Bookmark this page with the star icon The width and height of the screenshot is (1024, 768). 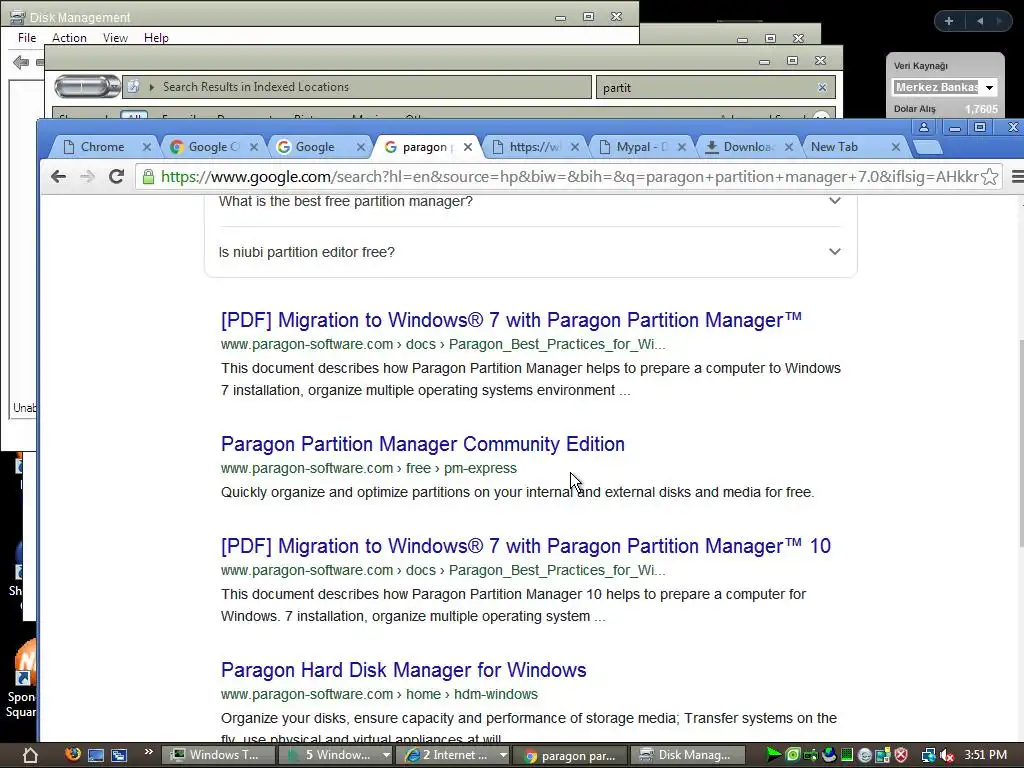[x=989, y=176]
